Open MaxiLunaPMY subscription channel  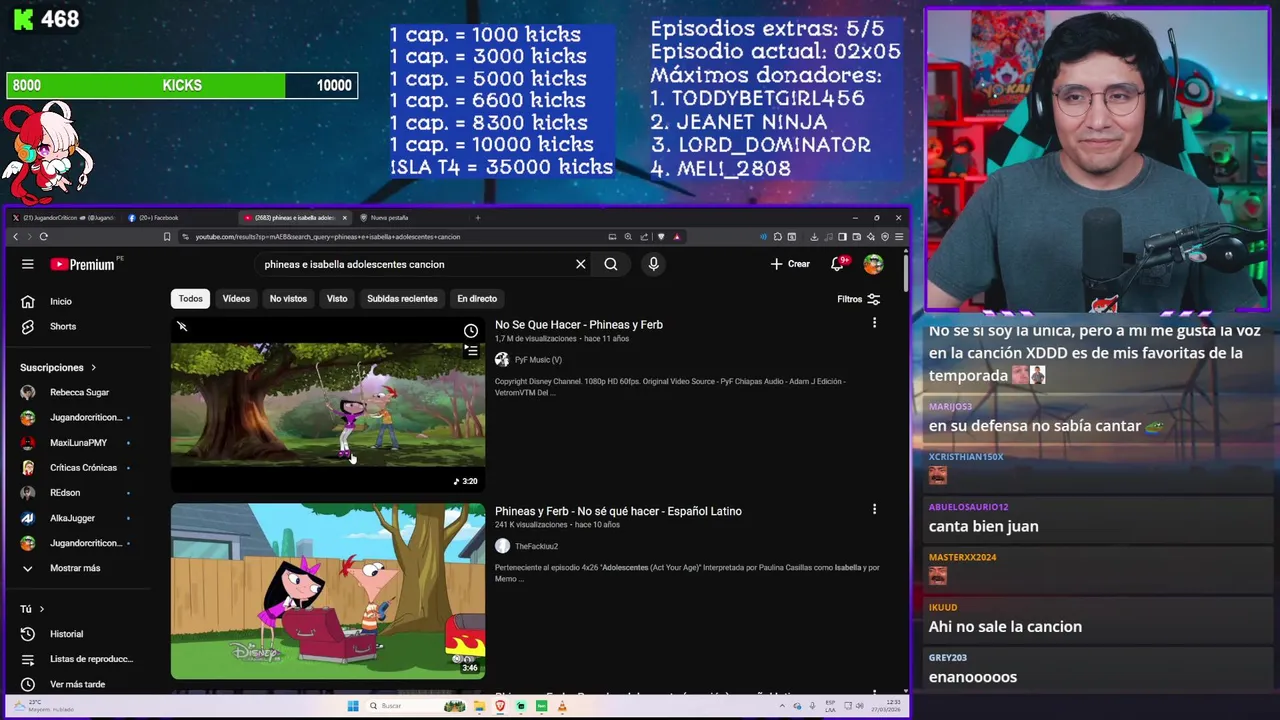click(76, 442)
